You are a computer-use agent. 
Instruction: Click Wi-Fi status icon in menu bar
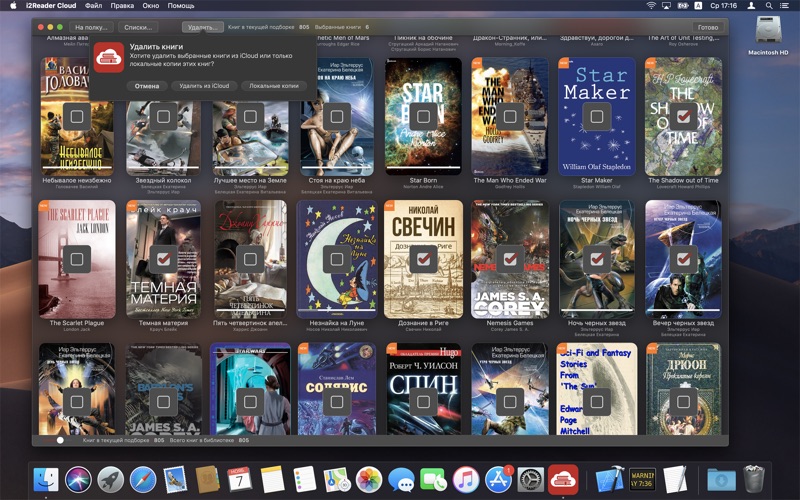tap(651, 6)
